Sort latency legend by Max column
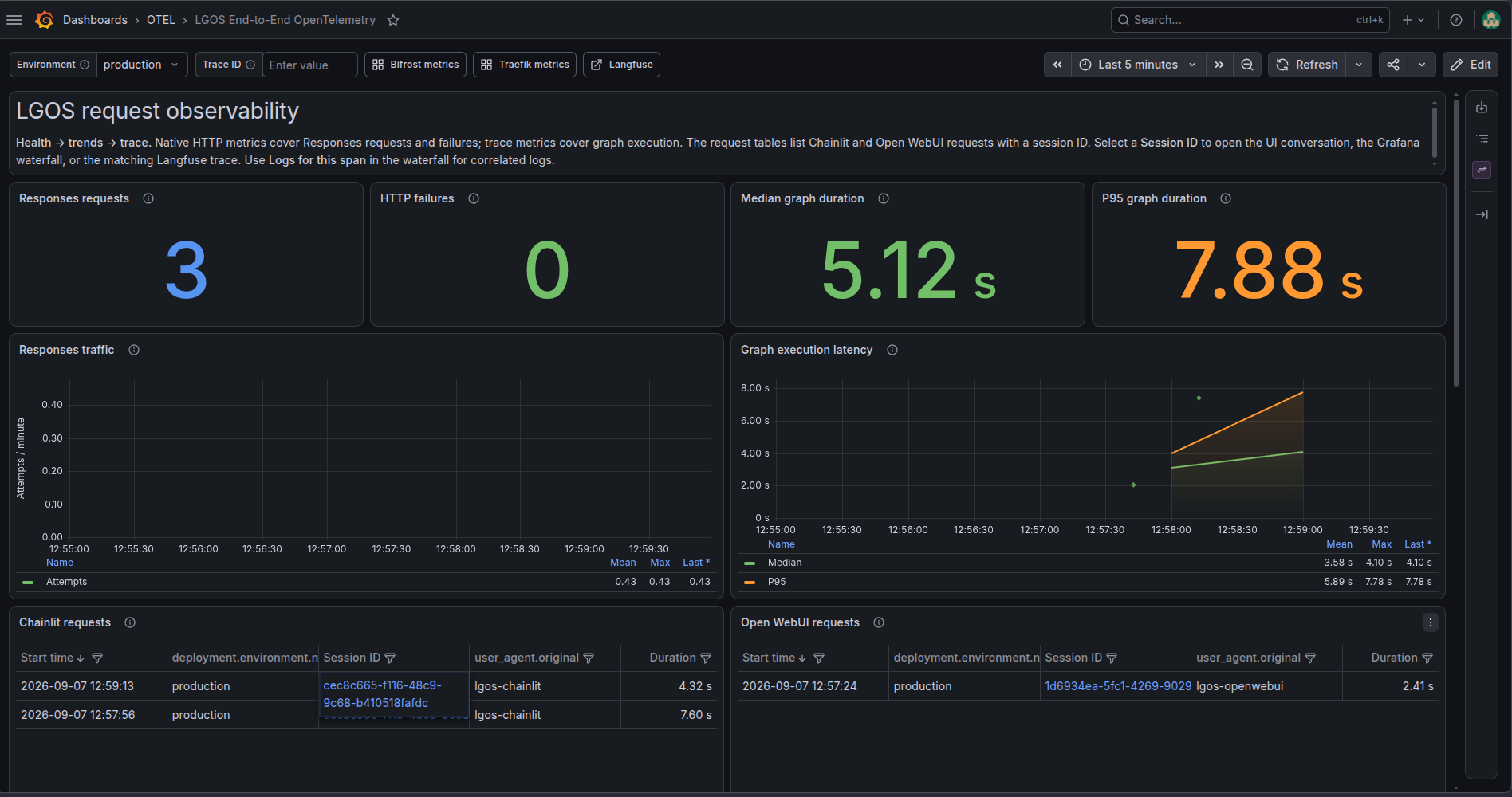The width and height of the screenshot is (1512, 797). click(1382, 544)
